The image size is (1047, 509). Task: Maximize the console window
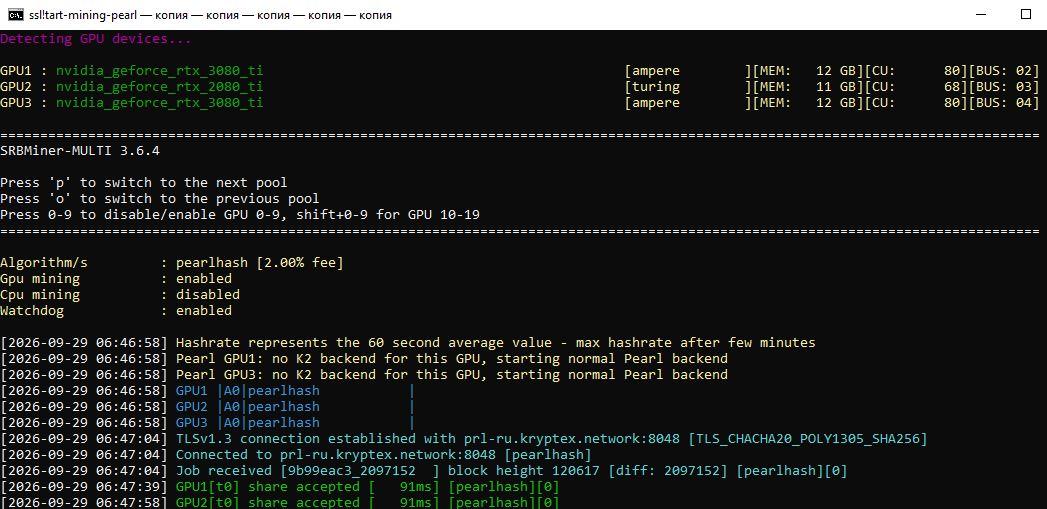[1026, 15]
